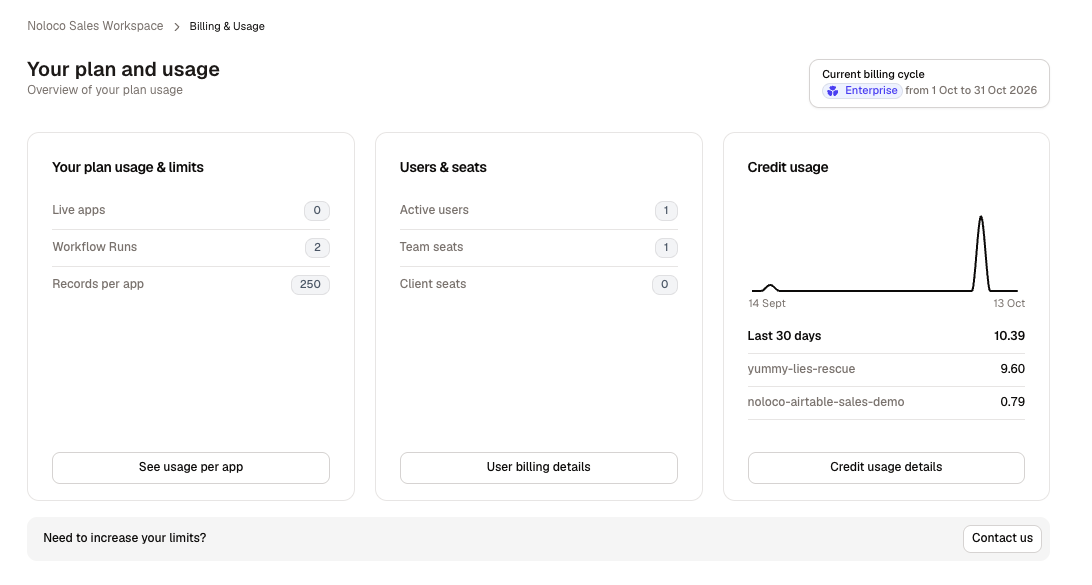Image resolution: width=1092 pixels, height=585 pixels.
Task: Click the Records per app 250 badge
Action: (x=310, y=284)
